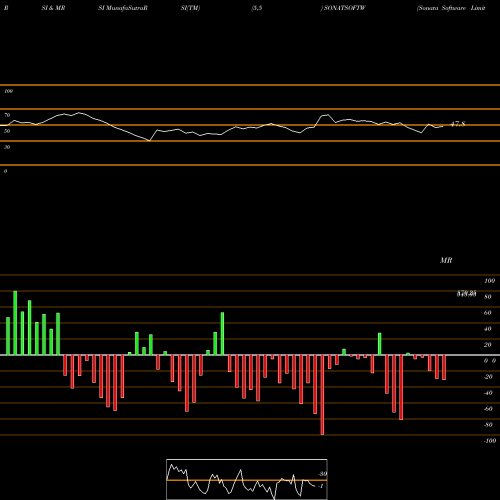The image size is (500, 500).
Task: Click the tallest green bar in MR histogram
Action: (15, 323)
